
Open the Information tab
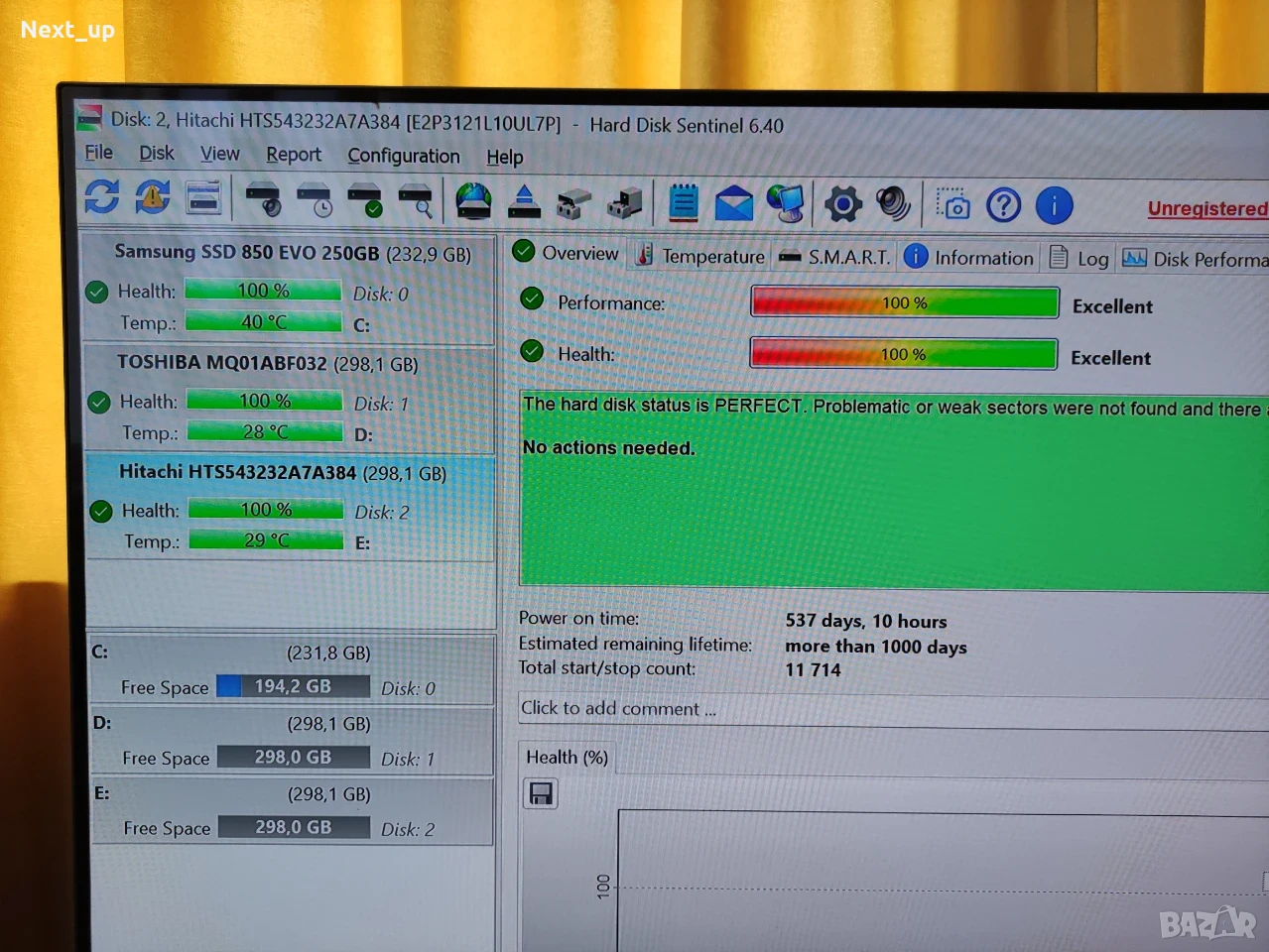pos(969,258)
